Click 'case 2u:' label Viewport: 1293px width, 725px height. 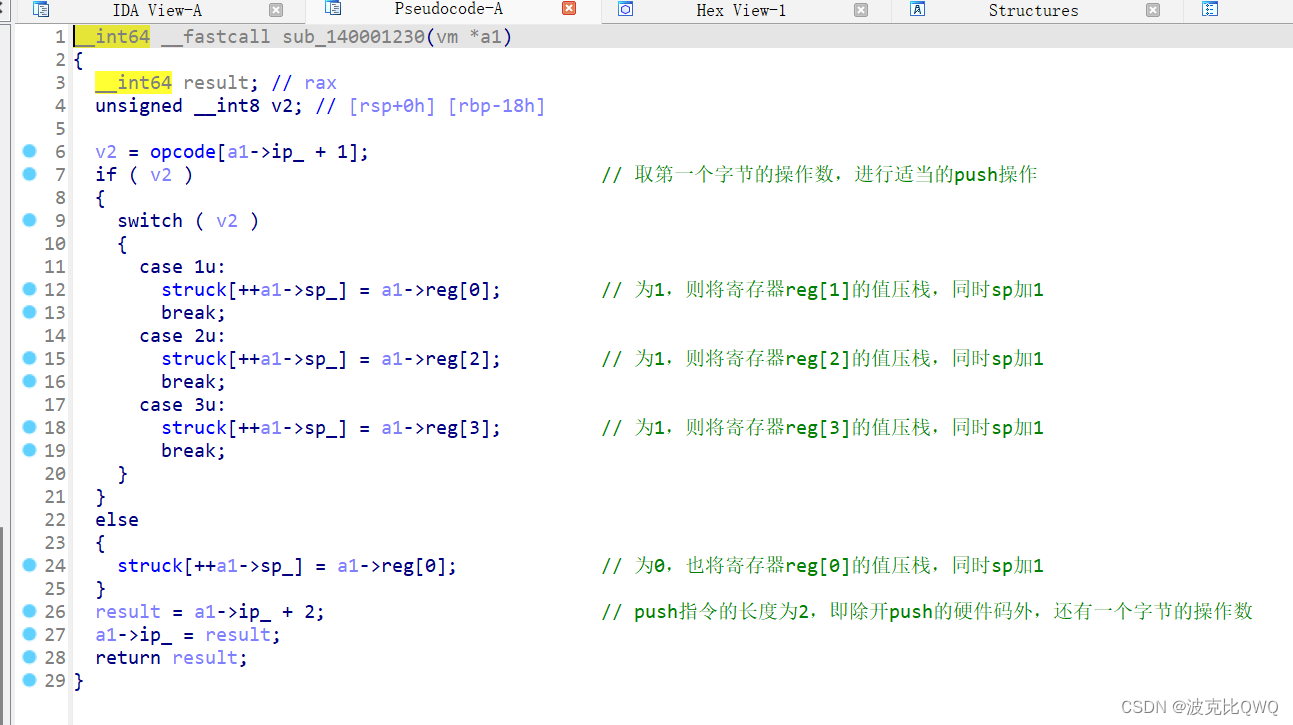[183, 336]
